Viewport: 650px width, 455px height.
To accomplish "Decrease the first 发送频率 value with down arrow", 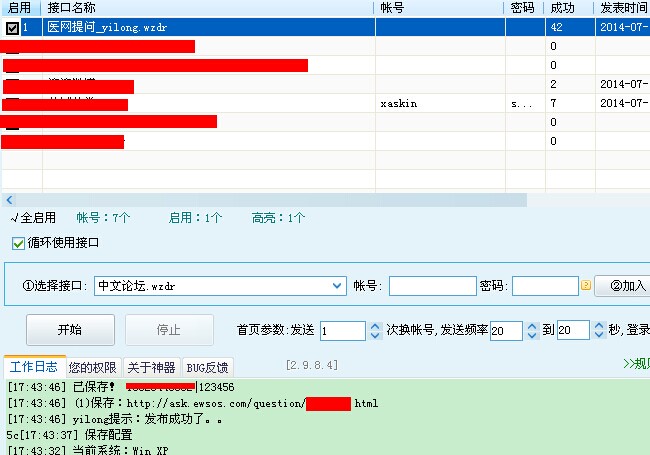I will pos(532,335).
